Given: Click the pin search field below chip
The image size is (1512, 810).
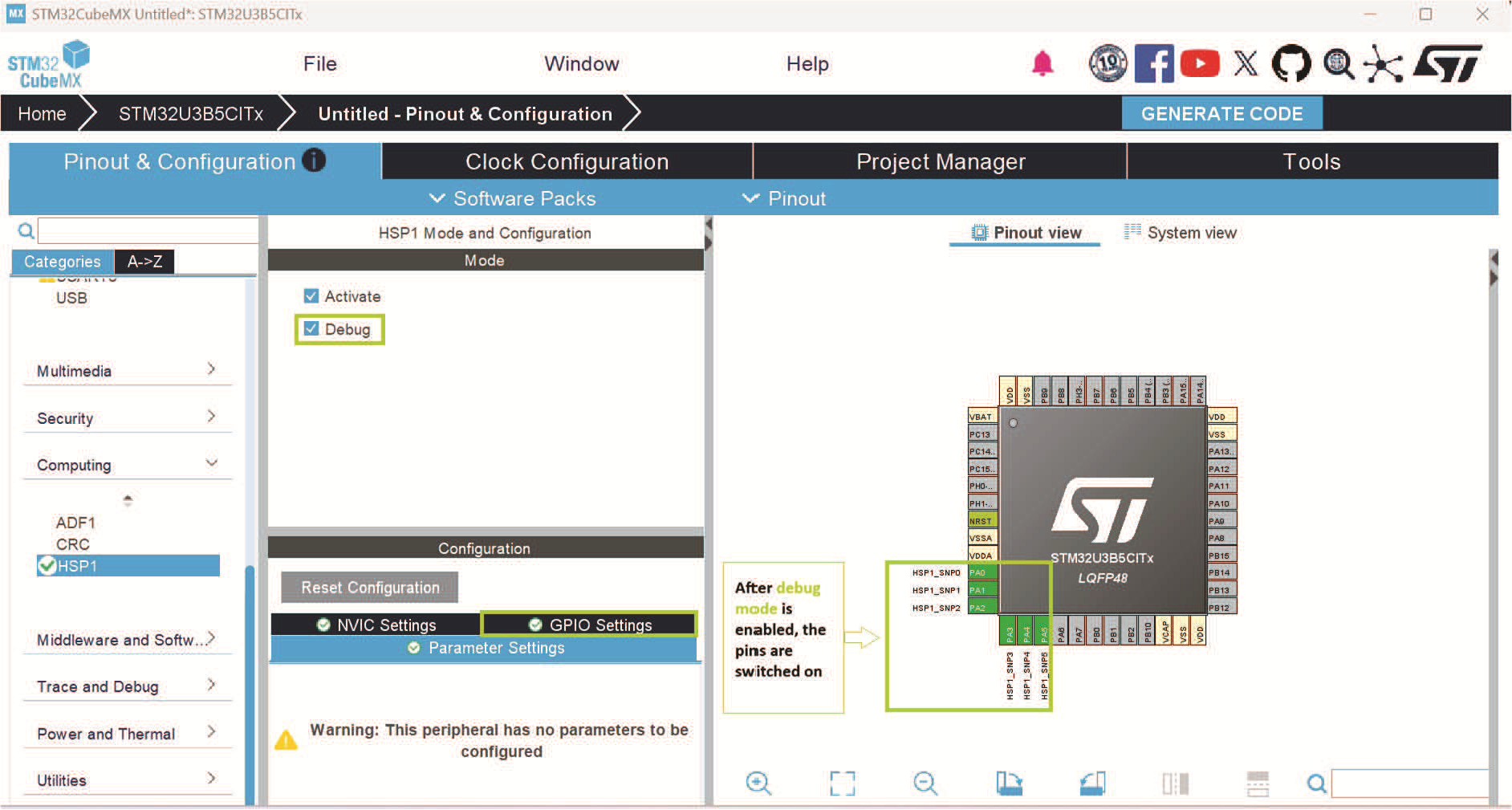Looking at the screenshot, I should (x=1410, y=783).
